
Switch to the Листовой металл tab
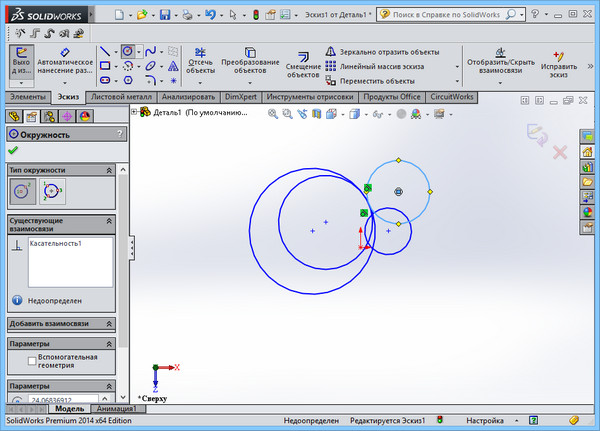pyautogui.click(x=120, y=97)
